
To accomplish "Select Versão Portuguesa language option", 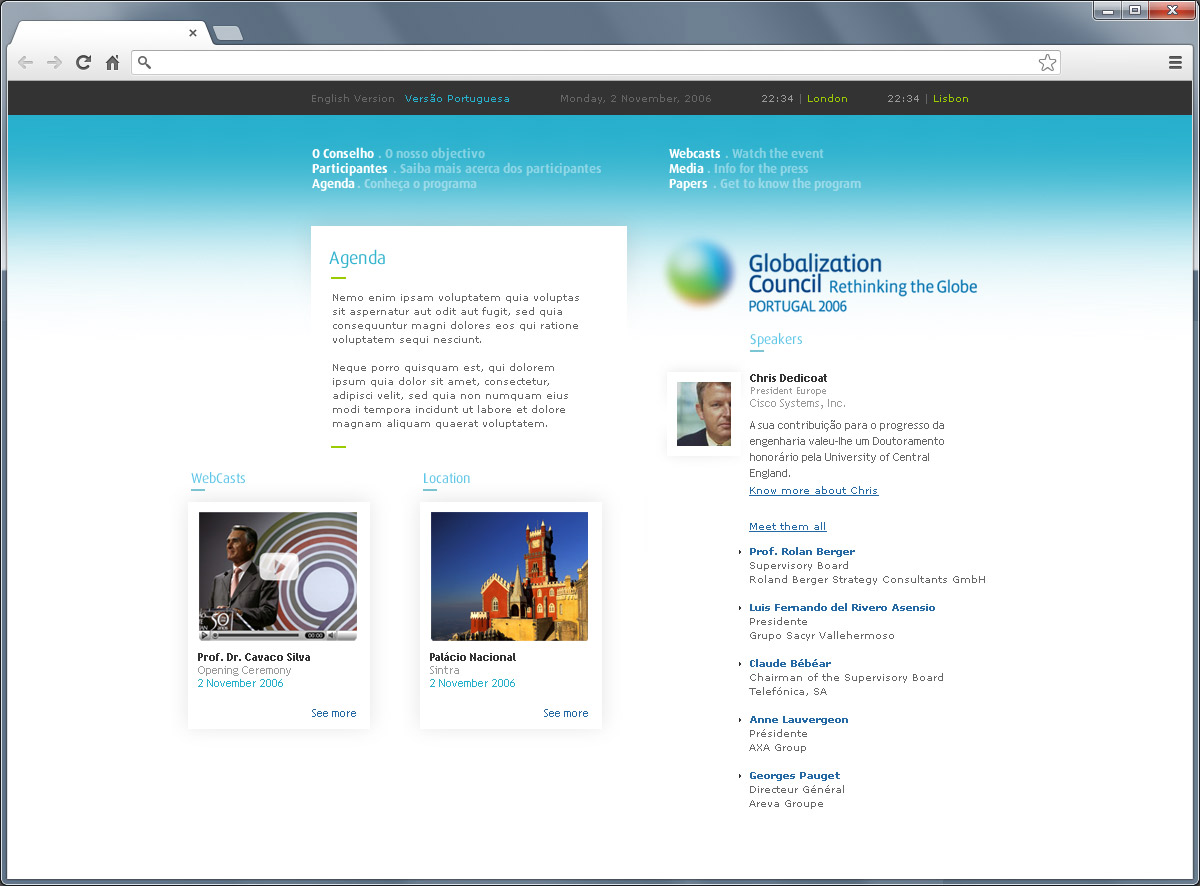I will (457, 98).
